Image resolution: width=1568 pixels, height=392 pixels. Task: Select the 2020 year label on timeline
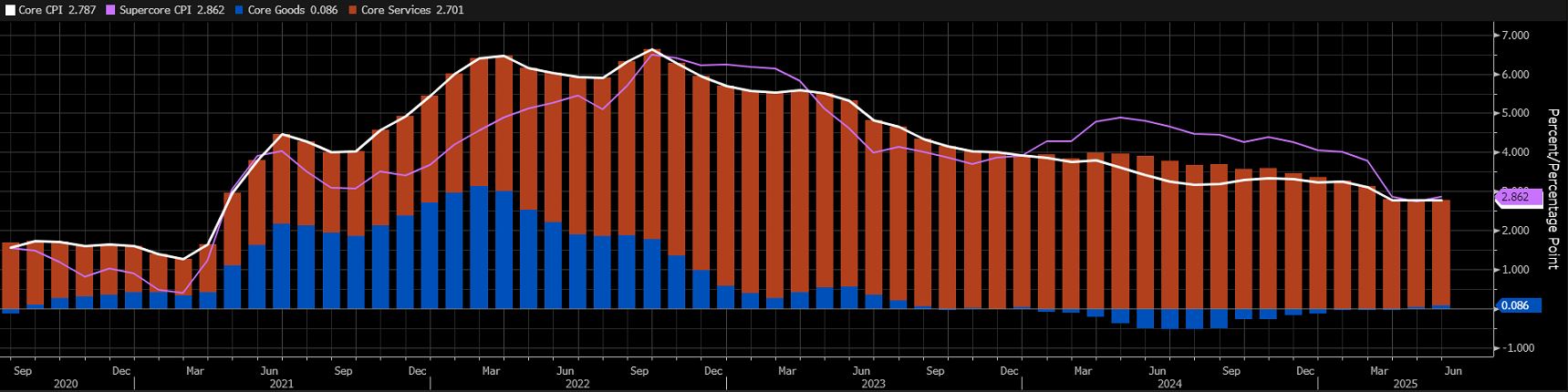point(66,385)
